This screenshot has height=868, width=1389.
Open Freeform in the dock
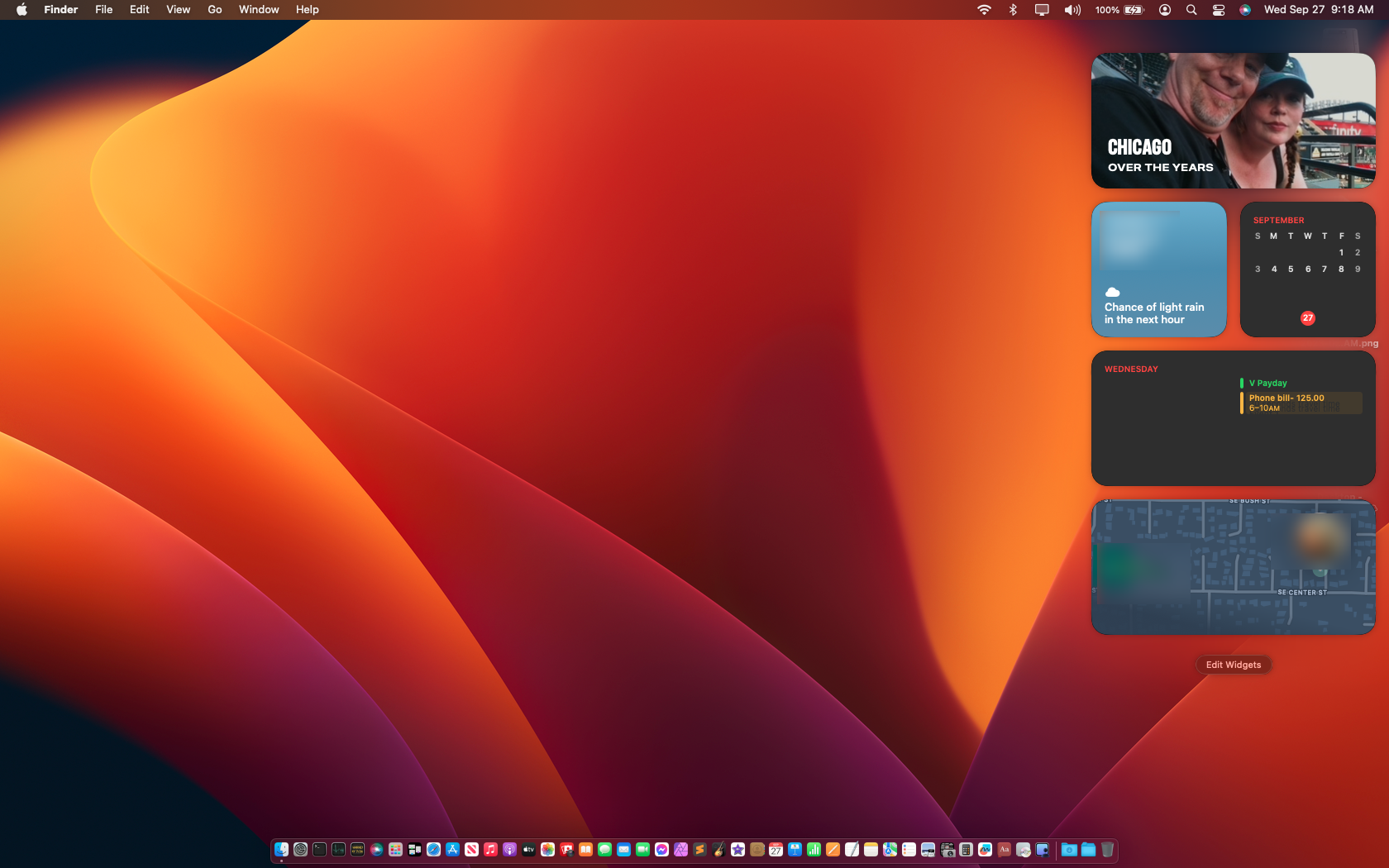[985, 849]
